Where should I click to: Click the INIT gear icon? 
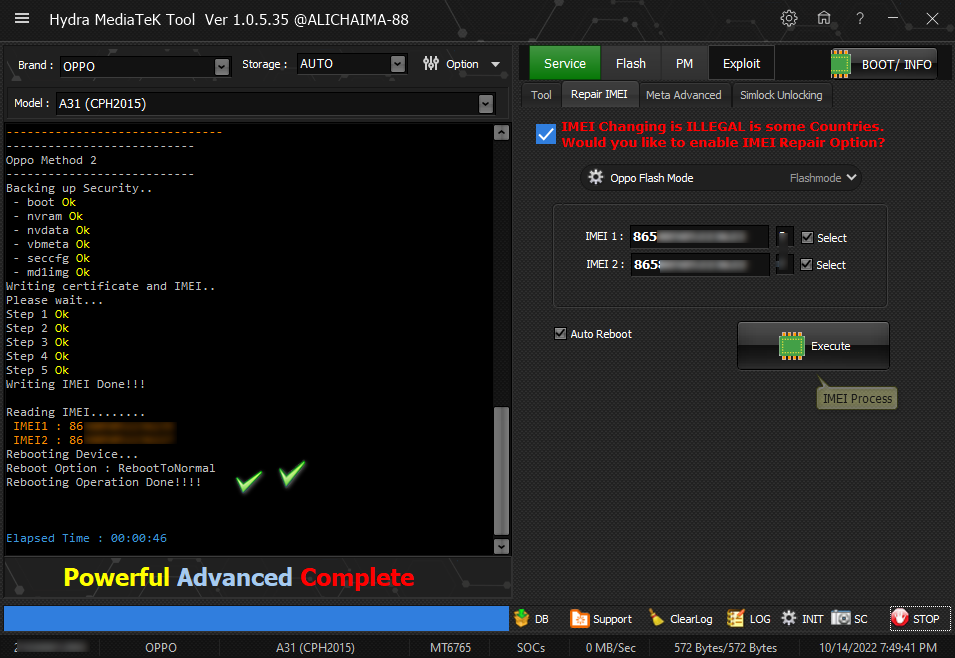click(x=789, y=618)
